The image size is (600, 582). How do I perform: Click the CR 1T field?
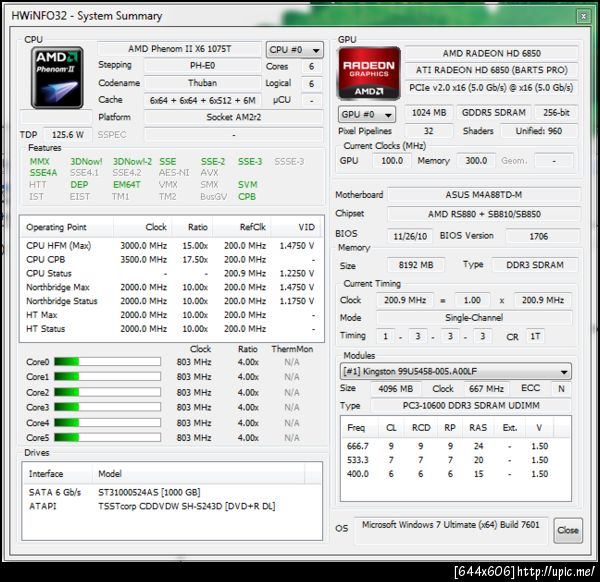(x=535, y=336)
